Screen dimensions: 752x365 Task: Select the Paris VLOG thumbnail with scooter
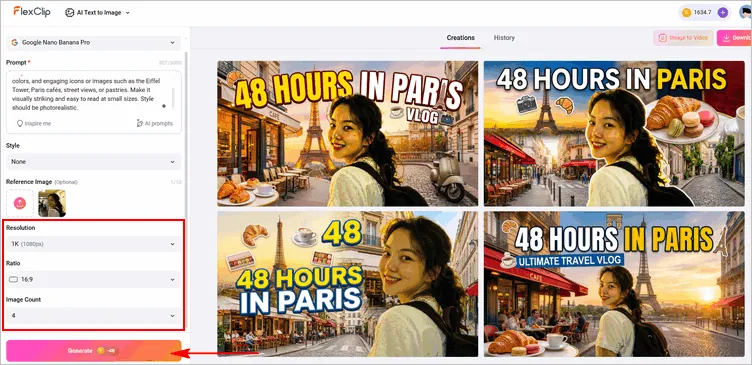(348, 133)
